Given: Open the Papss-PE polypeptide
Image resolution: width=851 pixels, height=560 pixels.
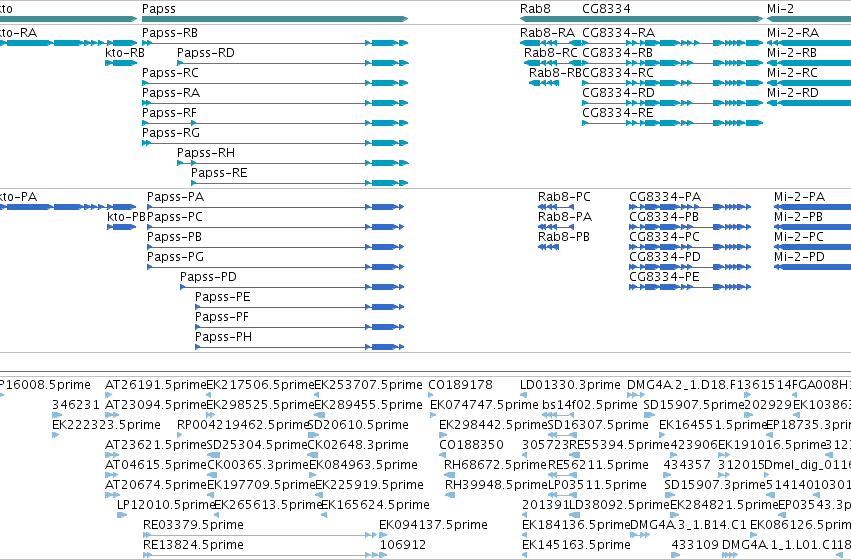Looking at the screenshot, I should click(223, 297).
